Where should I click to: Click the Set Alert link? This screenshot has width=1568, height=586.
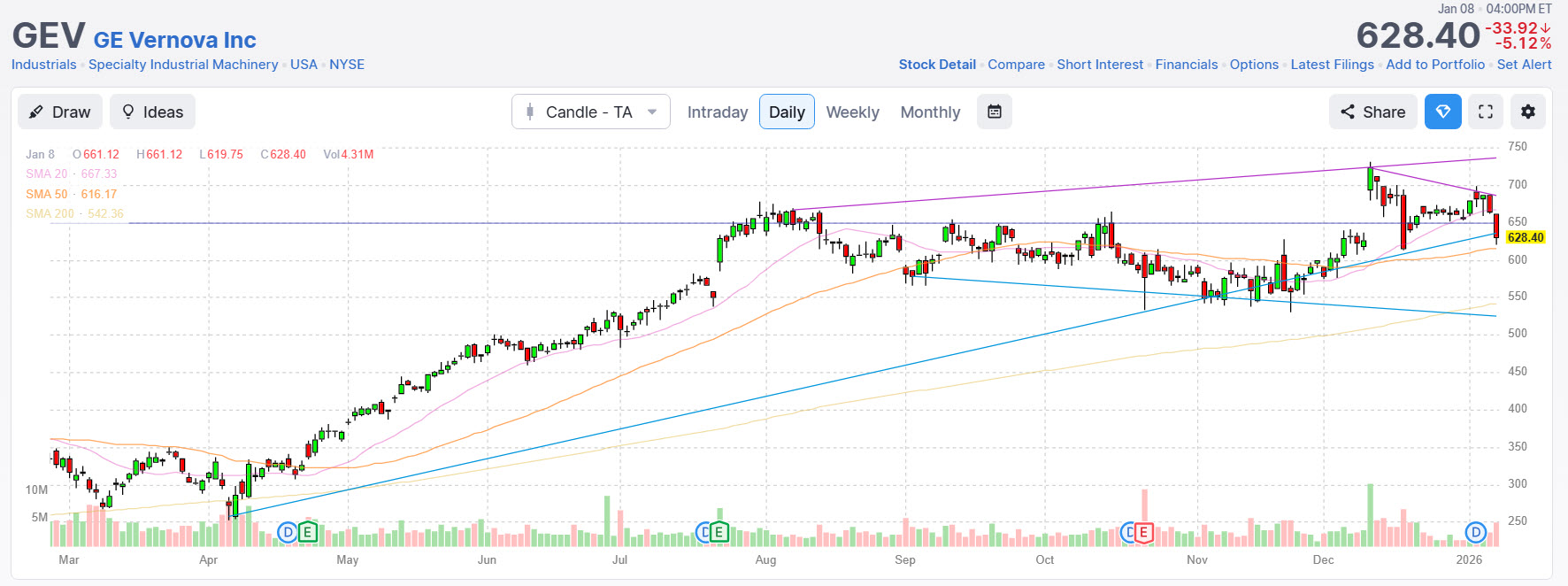[1524, 65]
